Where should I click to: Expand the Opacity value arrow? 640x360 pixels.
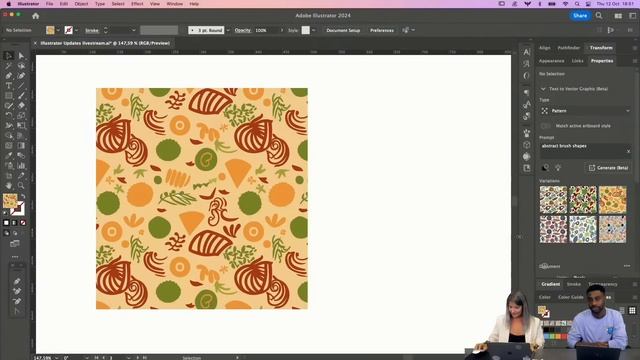[282, 30]
